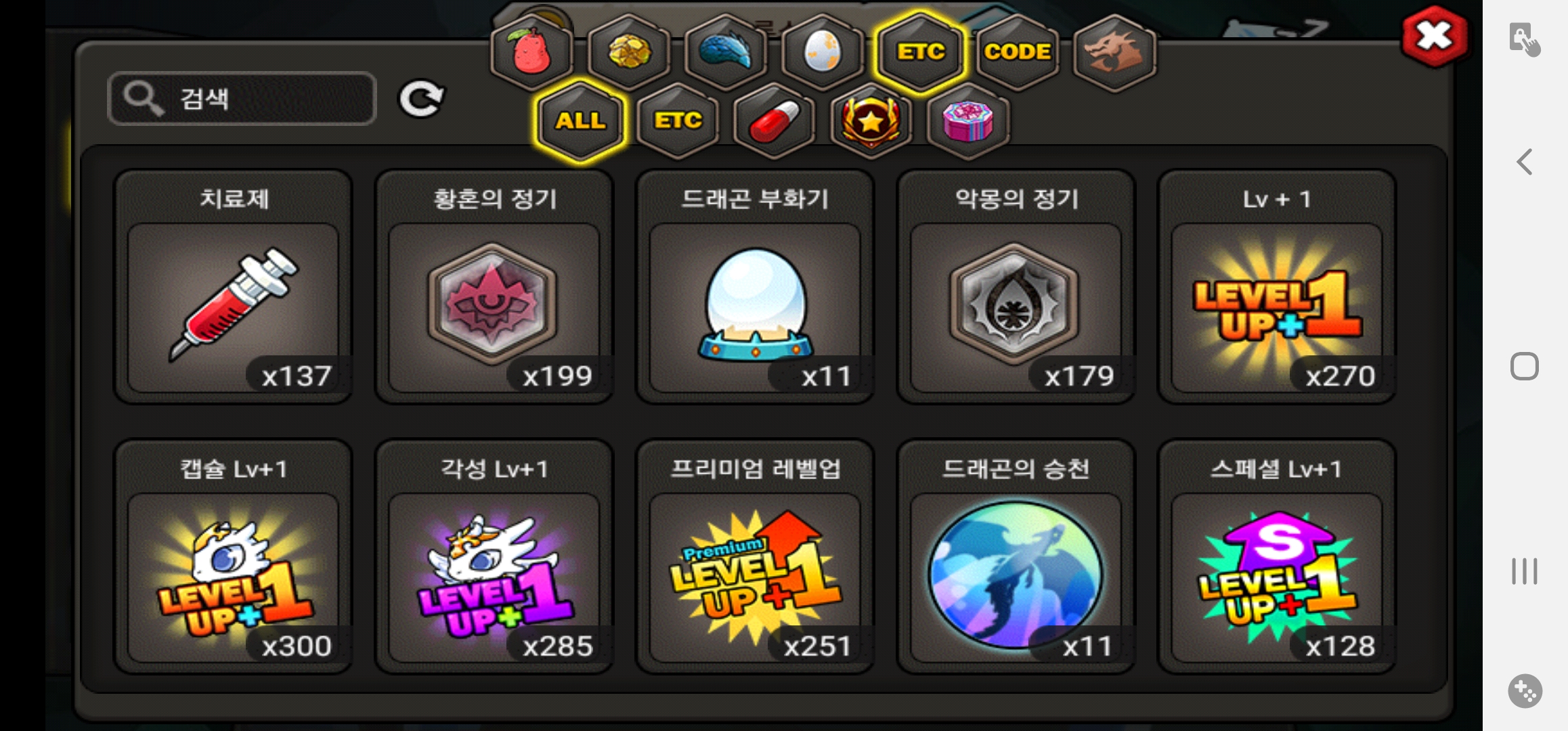This screenshot has height=731, width=1568.
Task: Choose the ALL sub-filter
Action: 580,121
